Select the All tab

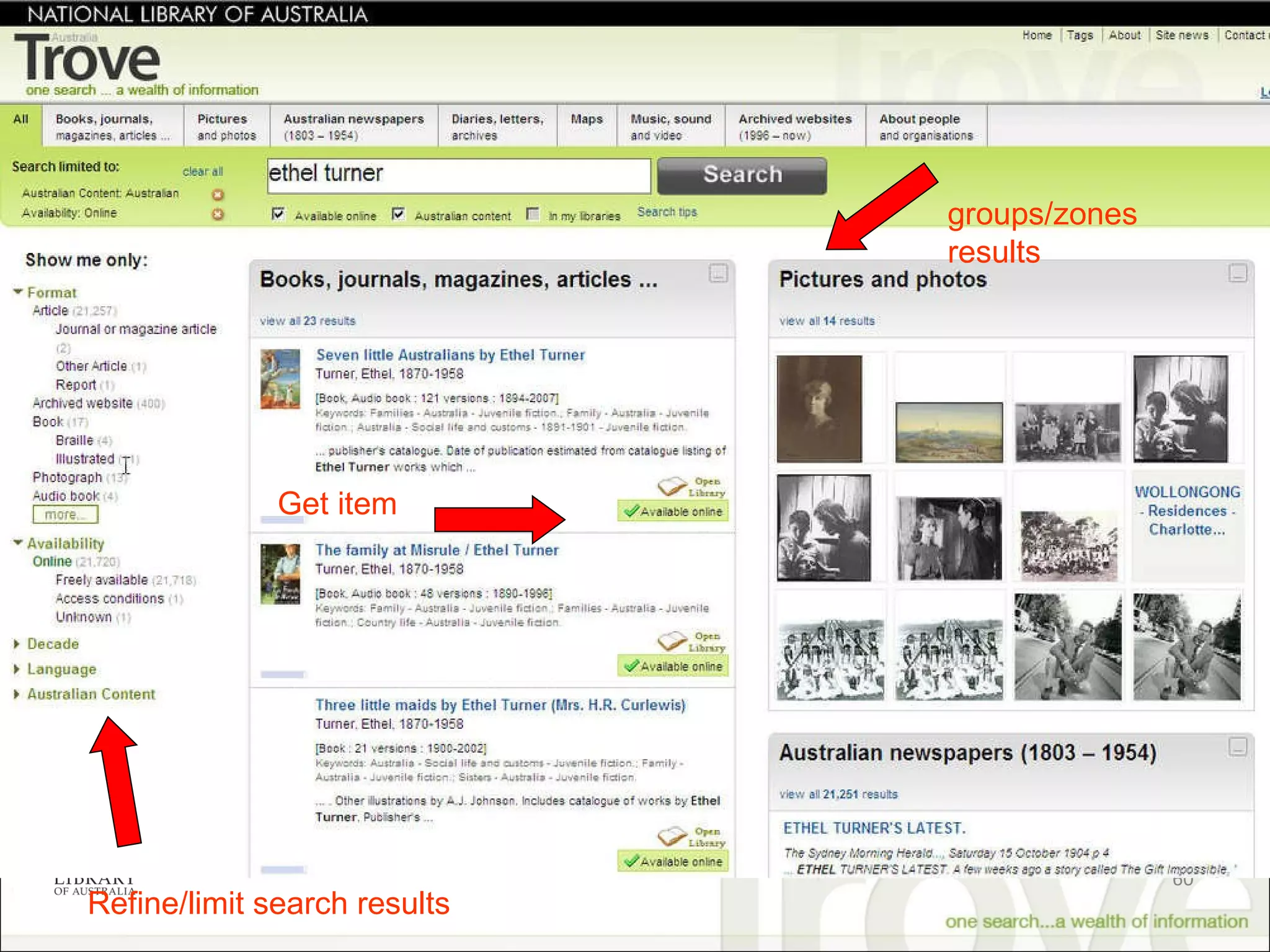click(21, 126)
